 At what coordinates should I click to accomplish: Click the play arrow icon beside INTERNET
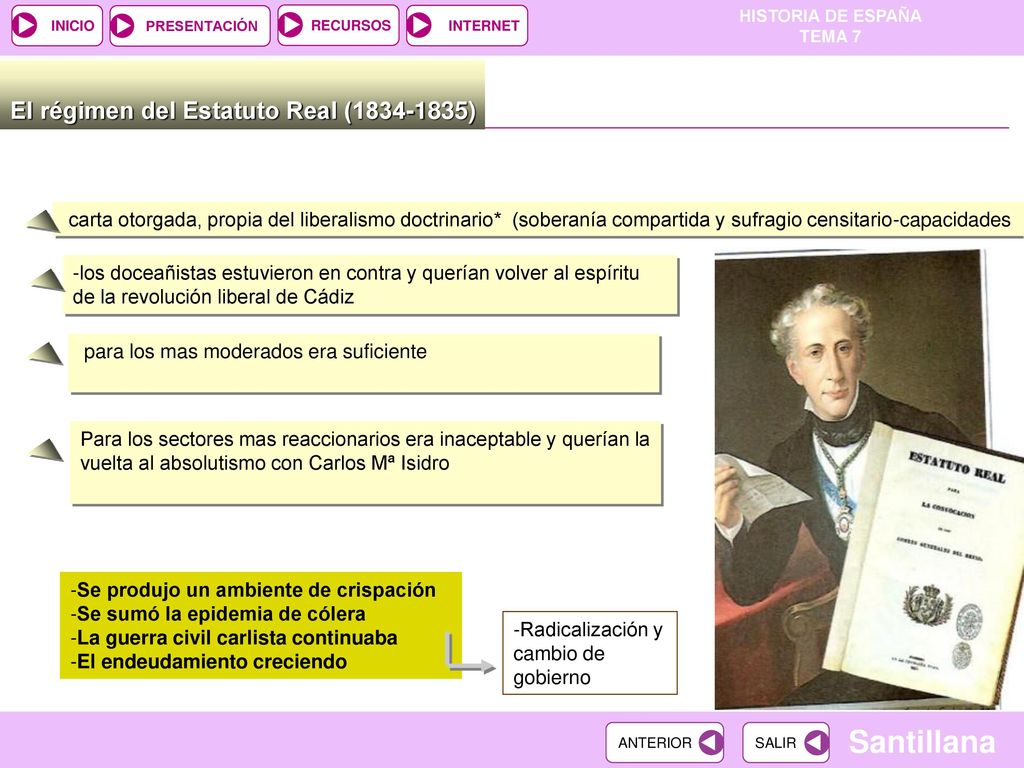419,25
